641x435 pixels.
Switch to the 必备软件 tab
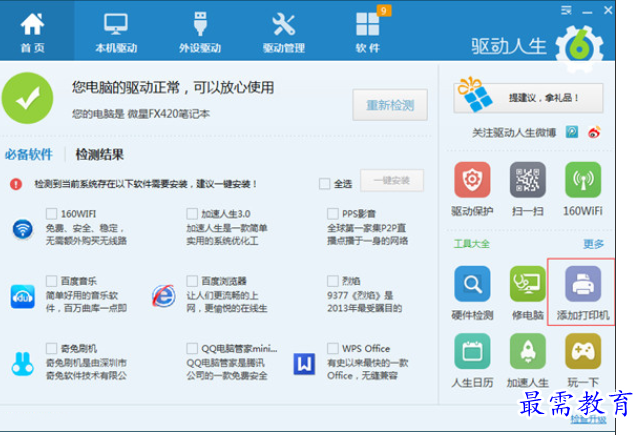[29, 155]
